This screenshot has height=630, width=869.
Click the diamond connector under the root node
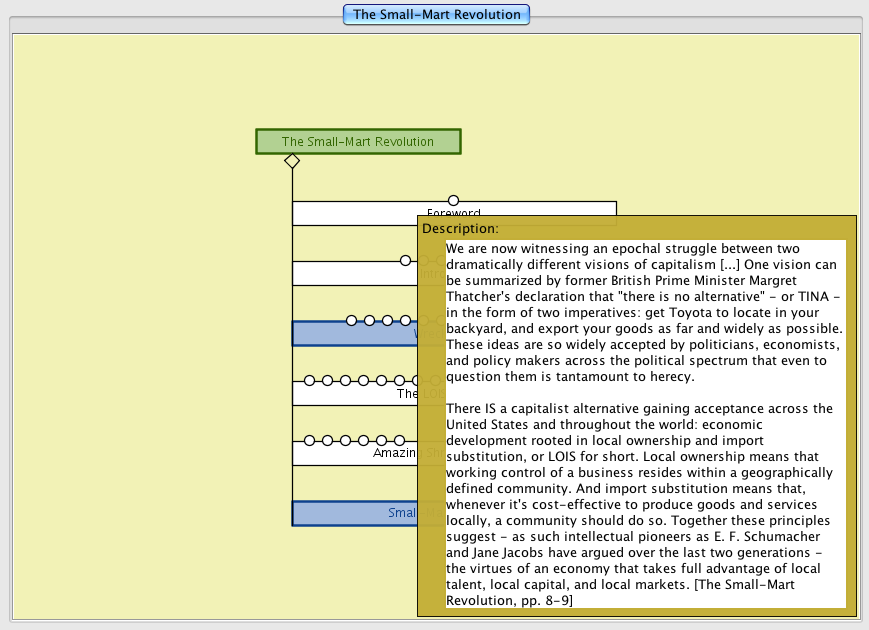[x=292, y=161]
